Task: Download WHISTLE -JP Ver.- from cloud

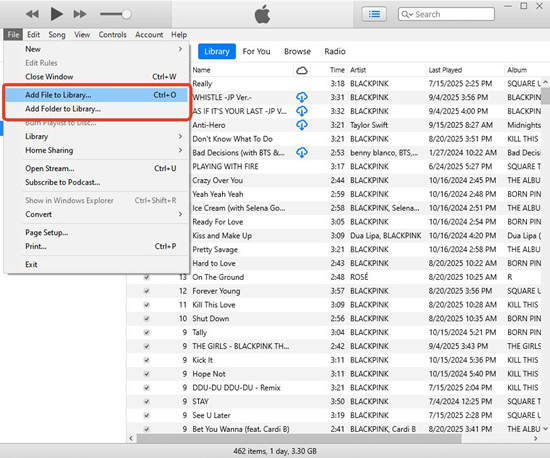Action: pos(302,97)
